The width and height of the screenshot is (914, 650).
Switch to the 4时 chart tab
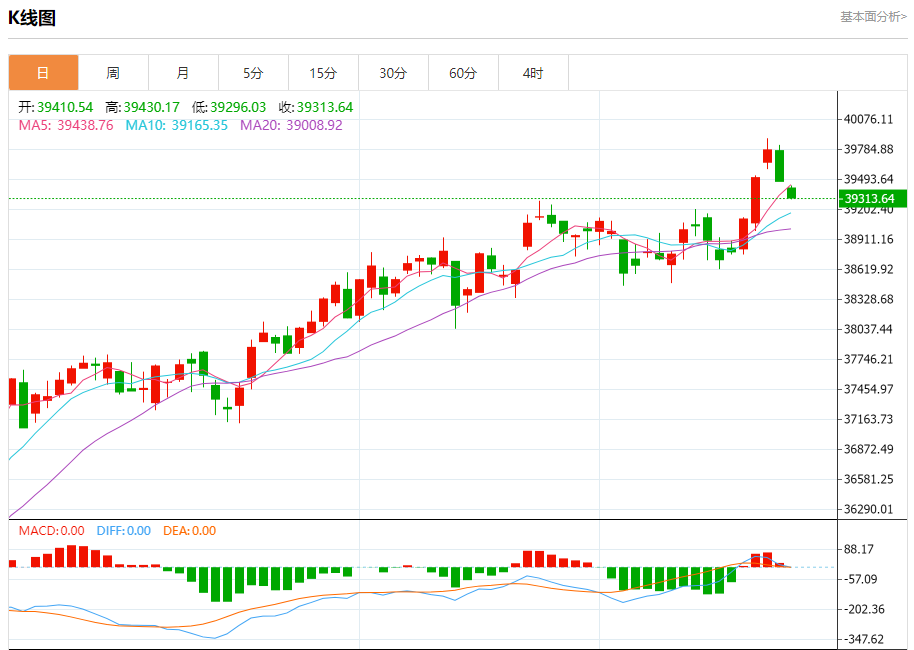tap(533, 73)
